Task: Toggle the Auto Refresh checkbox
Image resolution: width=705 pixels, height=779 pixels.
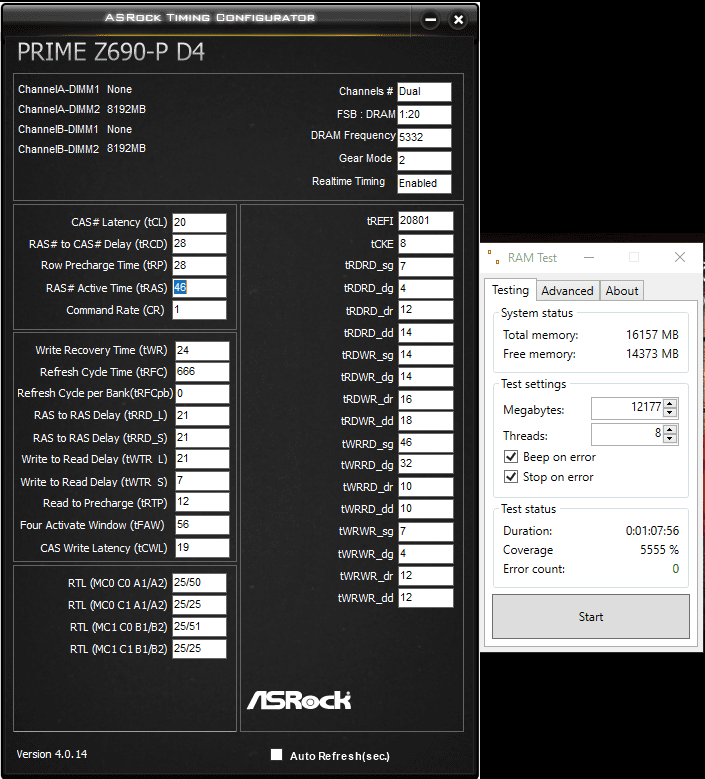Action: click(x=276, y=755)
